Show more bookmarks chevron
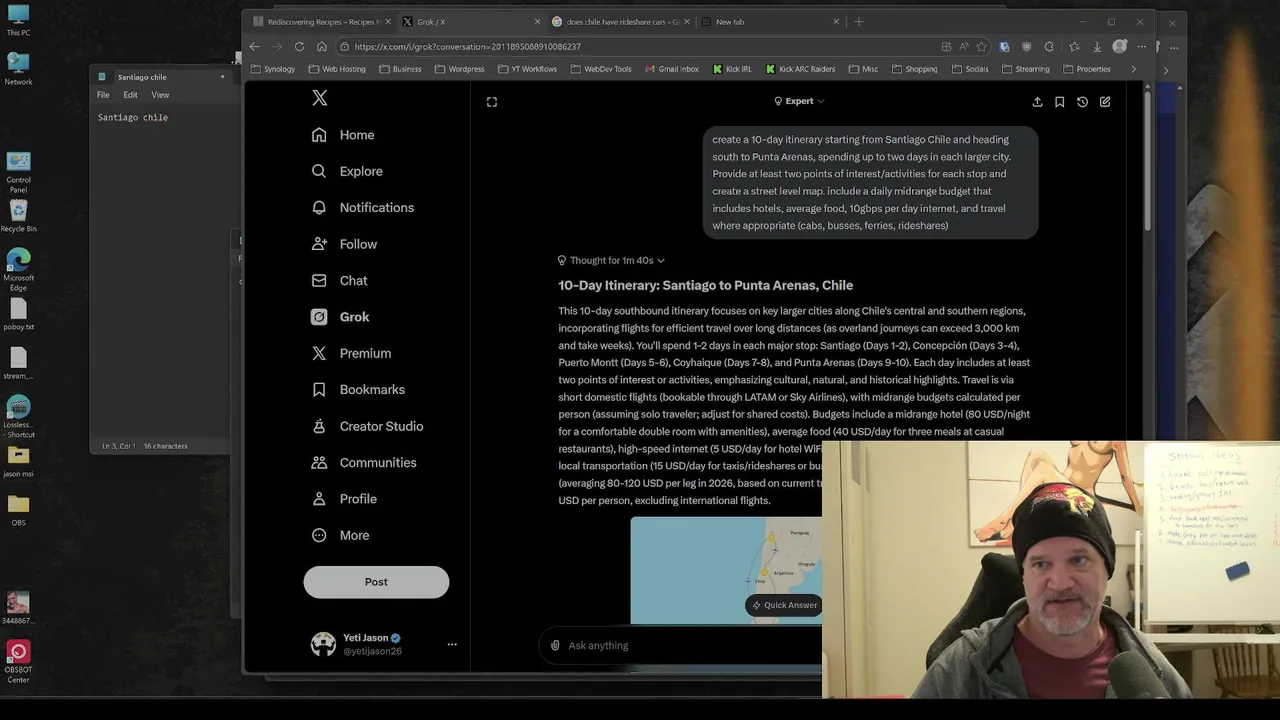The height and width of the screenshot is (720, 1280). [1133, 69]
